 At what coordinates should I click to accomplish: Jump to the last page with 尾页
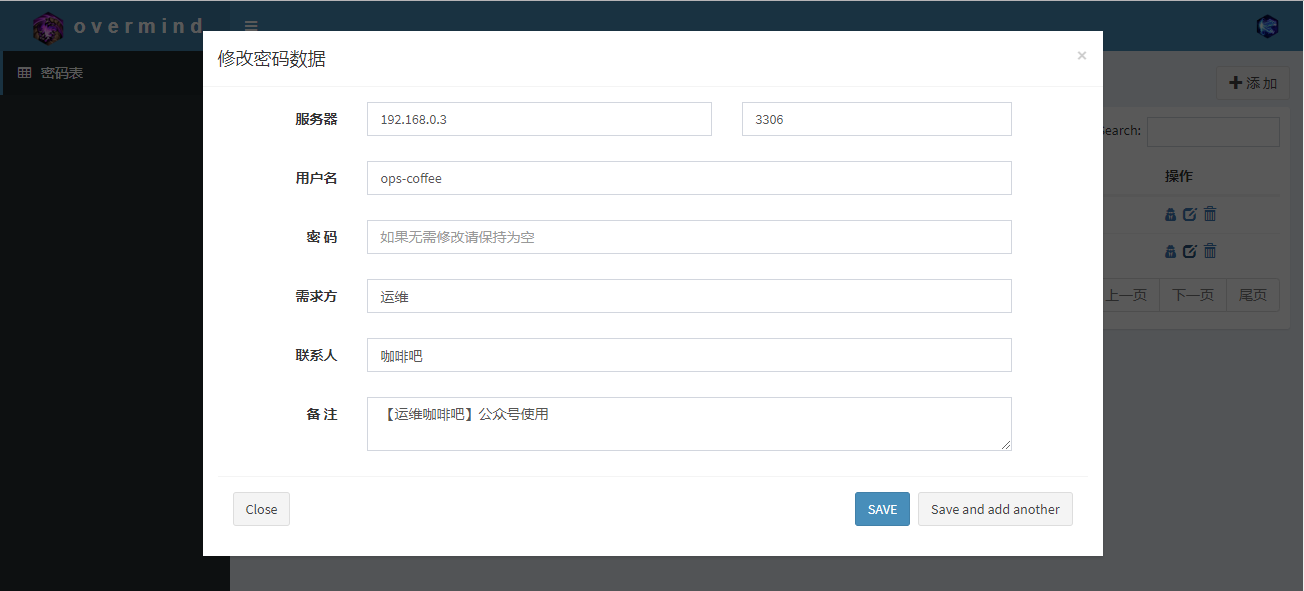[x=1252, y=294]
